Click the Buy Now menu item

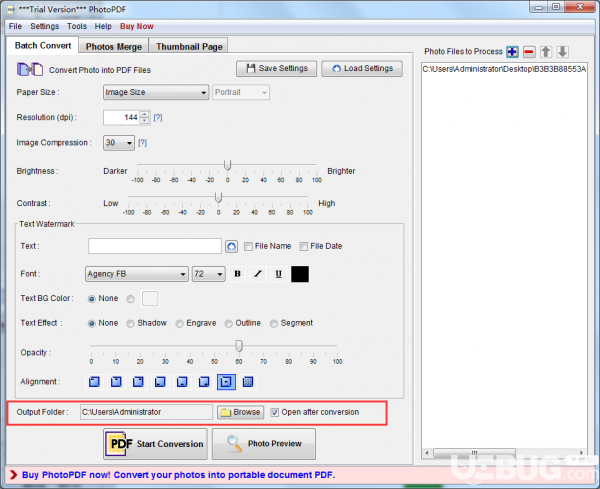[137, 26]
